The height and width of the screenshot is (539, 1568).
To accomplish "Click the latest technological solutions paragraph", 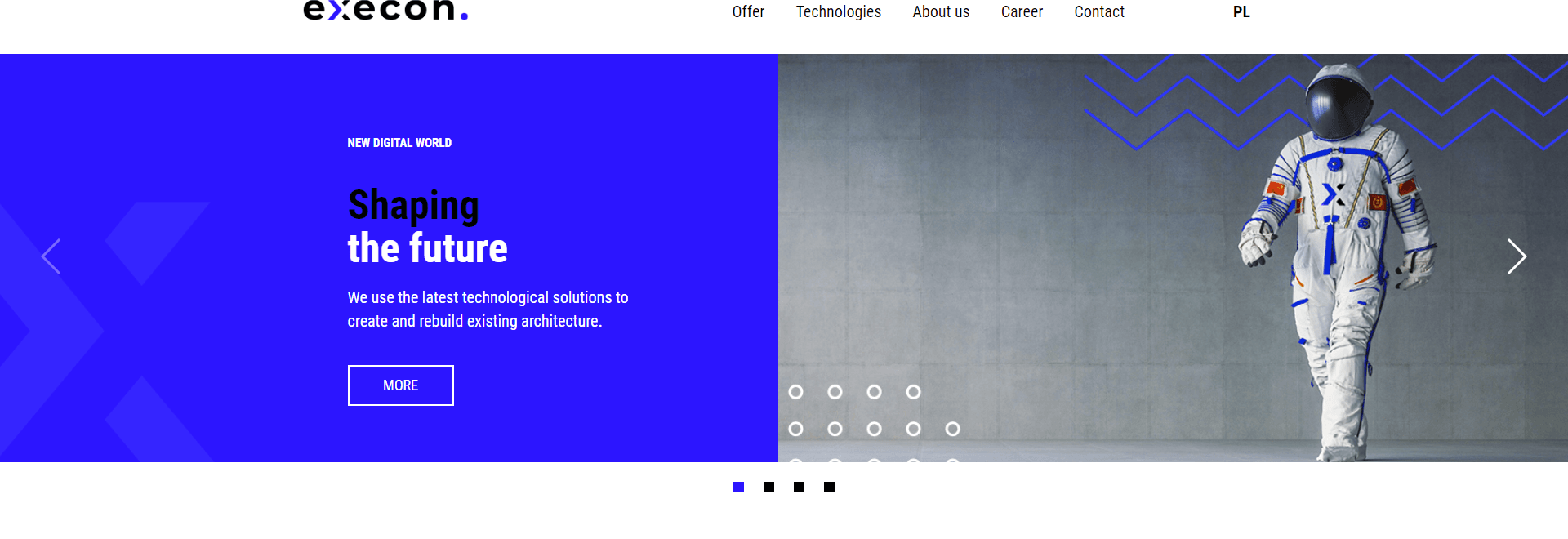I will point(488,310).
